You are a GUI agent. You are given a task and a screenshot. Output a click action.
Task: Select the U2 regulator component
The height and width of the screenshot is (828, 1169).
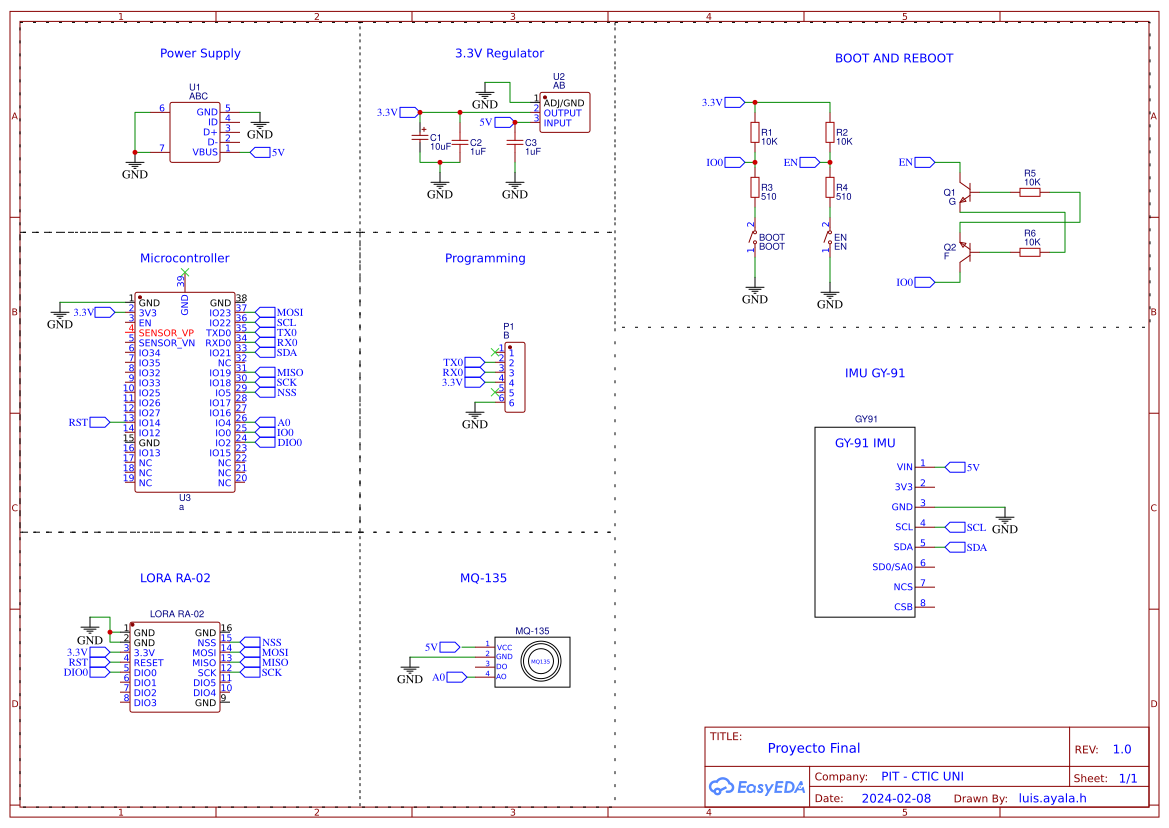coord(563,110)
